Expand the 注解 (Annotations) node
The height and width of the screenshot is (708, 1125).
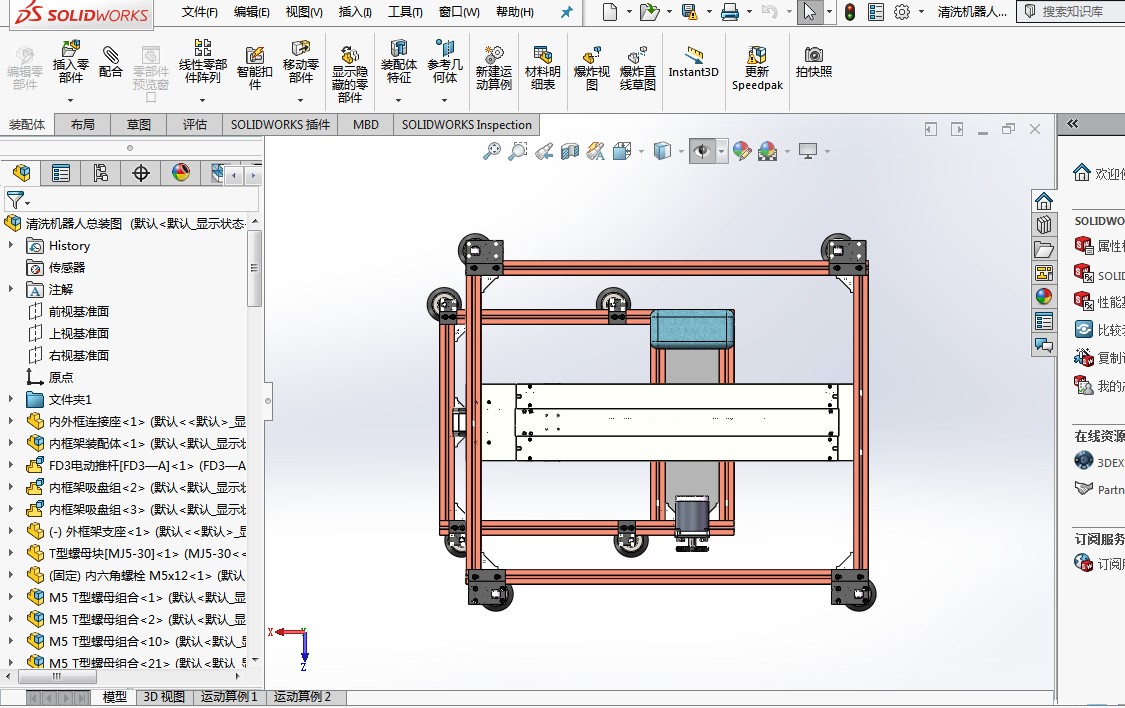coord(11,289)
